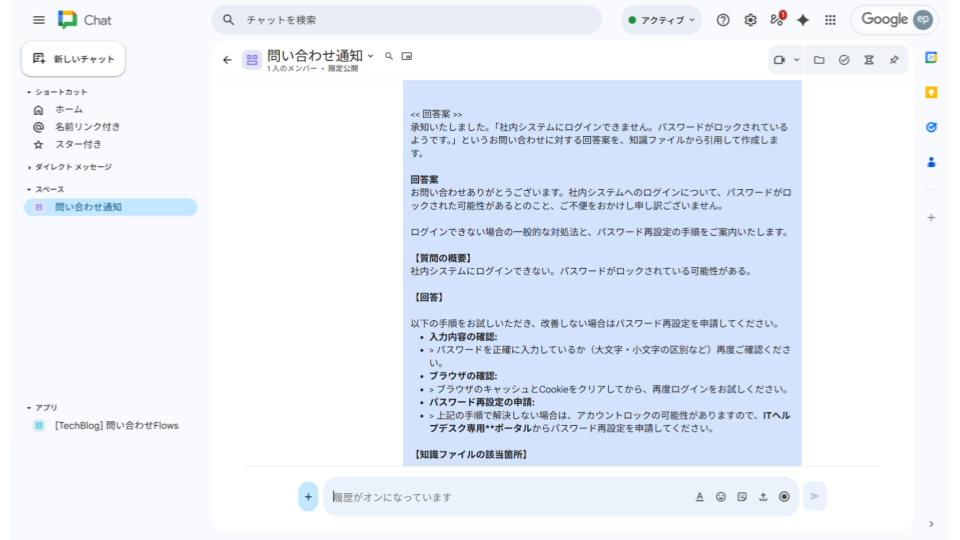Click the 1人のメンバー member count text
Screen dimensions: 960x540
pos(291,69)
